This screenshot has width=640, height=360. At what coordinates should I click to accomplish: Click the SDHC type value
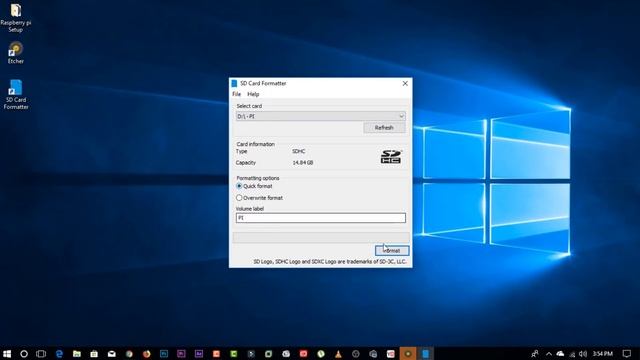coord(298,151)
